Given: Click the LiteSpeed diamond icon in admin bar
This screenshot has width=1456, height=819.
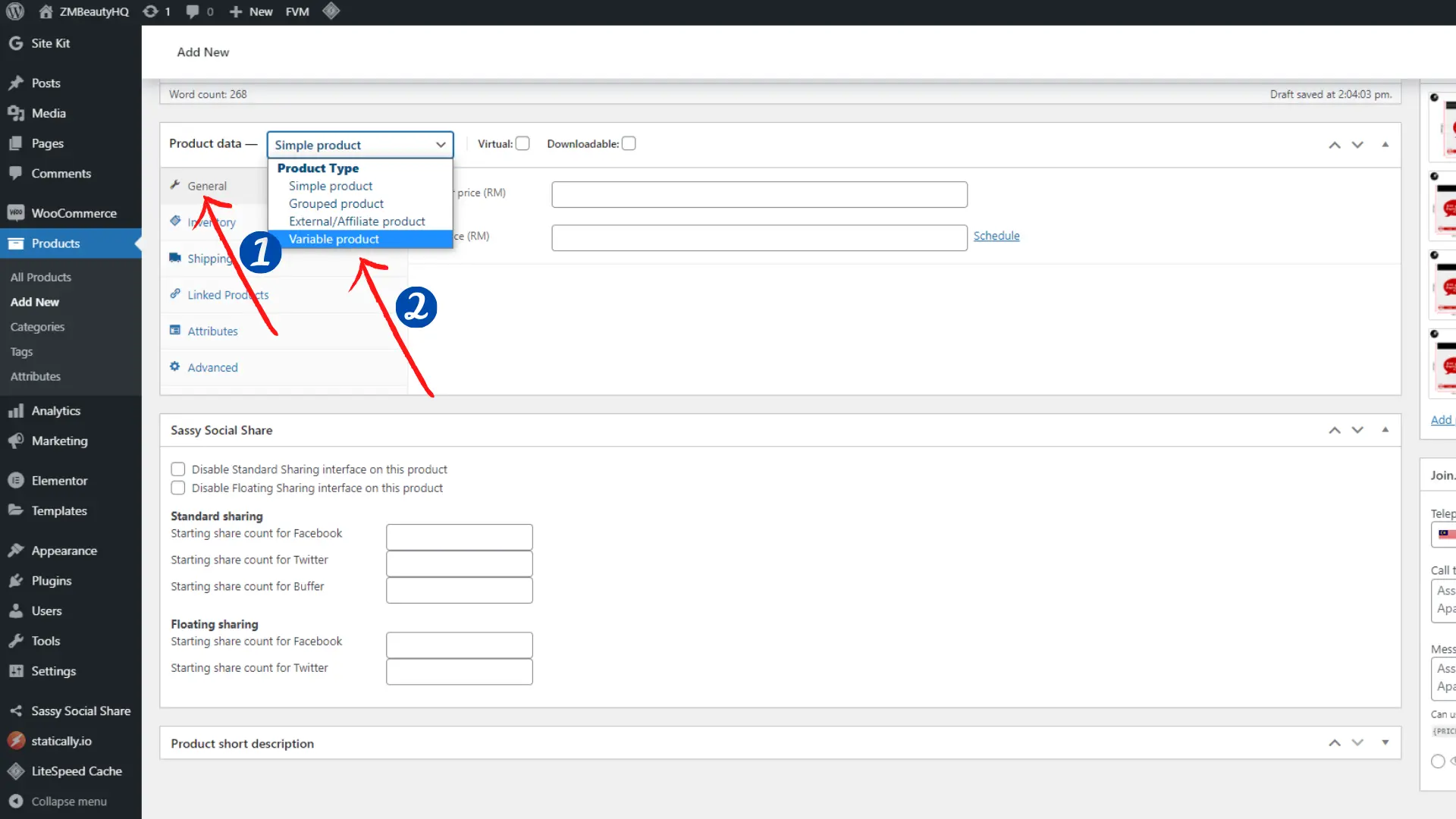Looking at the screenshot, I should pyautogui.click(x=331, y=11).
